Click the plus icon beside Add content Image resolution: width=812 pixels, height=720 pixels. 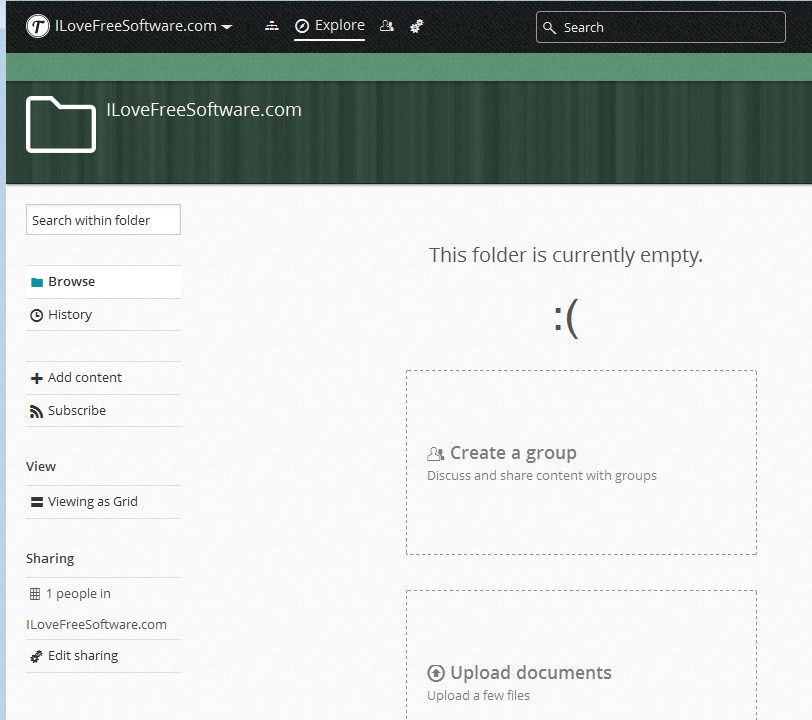tap(36, 379)
